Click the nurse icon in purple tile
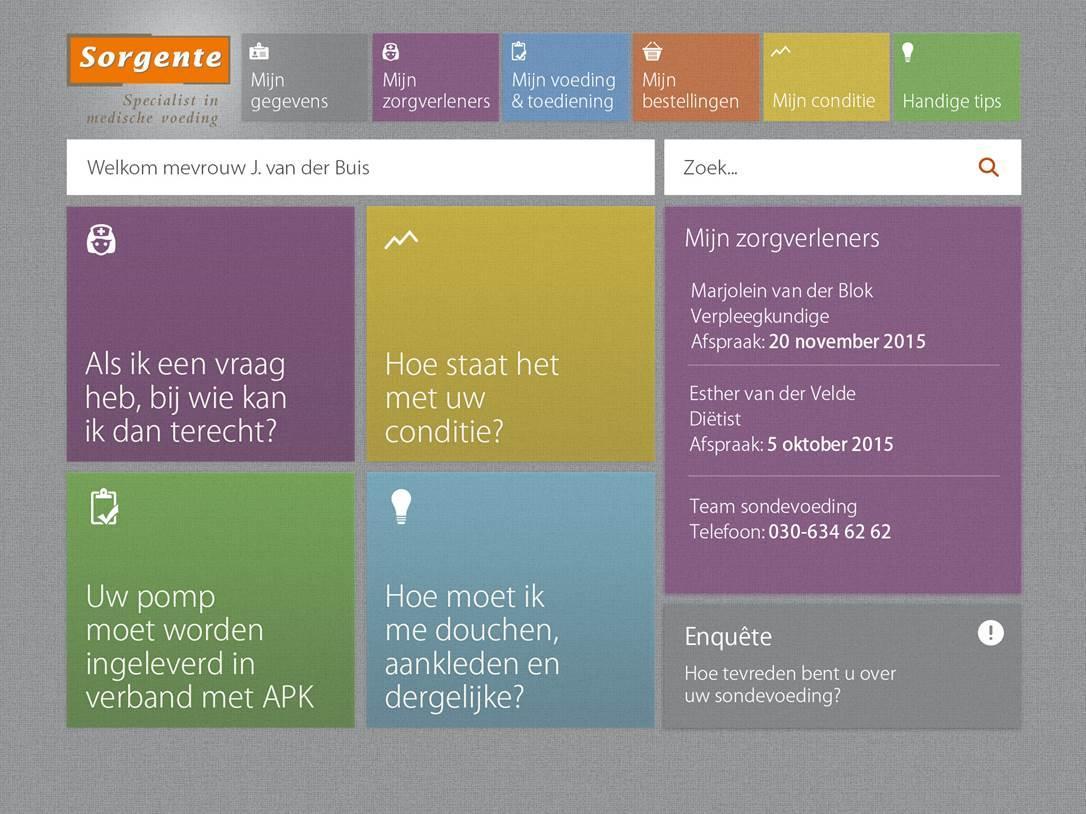This screenshot has height=814, width=1086. tap(101, 239)
